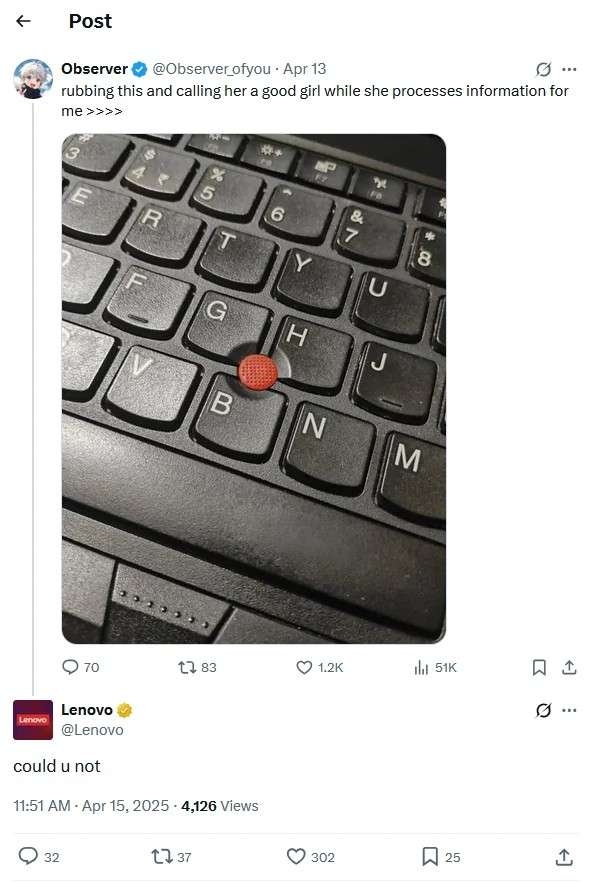The width and height of the screenshot is (591, 883).
Task: View analytics showing 51K views
Action: [x=435, y=667]
